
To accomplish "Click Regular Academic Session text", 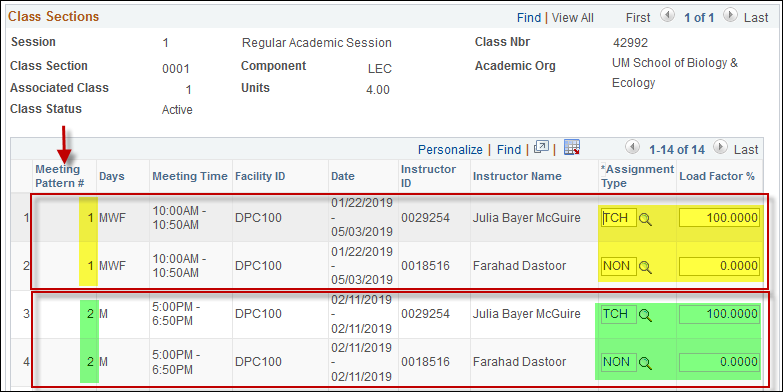I will pyautogui.click(x=317, y=43).
